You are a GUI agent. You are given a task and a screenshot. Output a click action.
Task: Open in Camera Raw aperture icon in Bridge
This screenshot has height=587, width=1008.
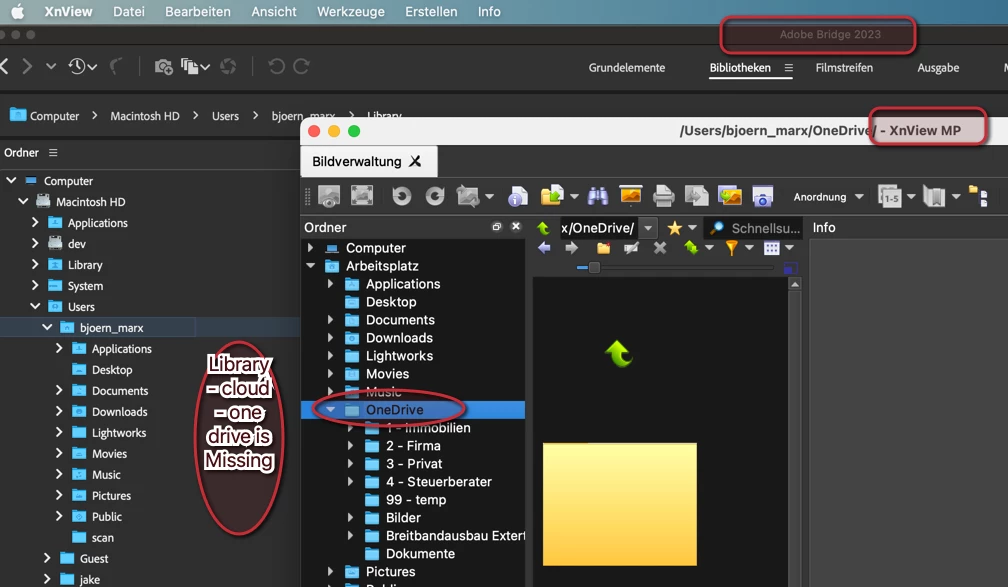[x=228, y=66]
